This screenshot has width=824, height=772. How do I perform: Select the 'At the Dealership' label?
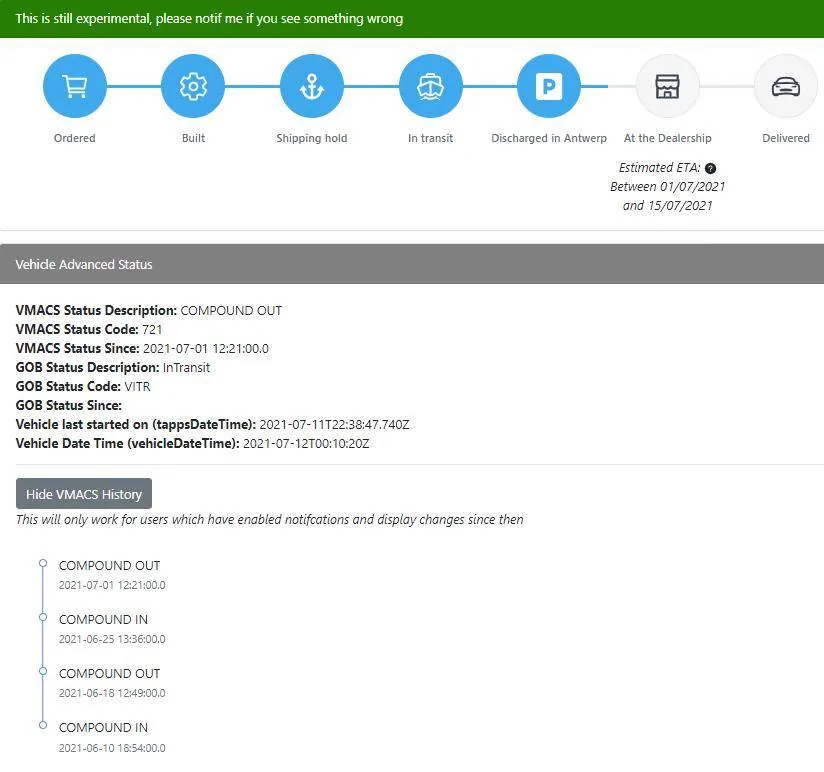(x=667, y=138)
